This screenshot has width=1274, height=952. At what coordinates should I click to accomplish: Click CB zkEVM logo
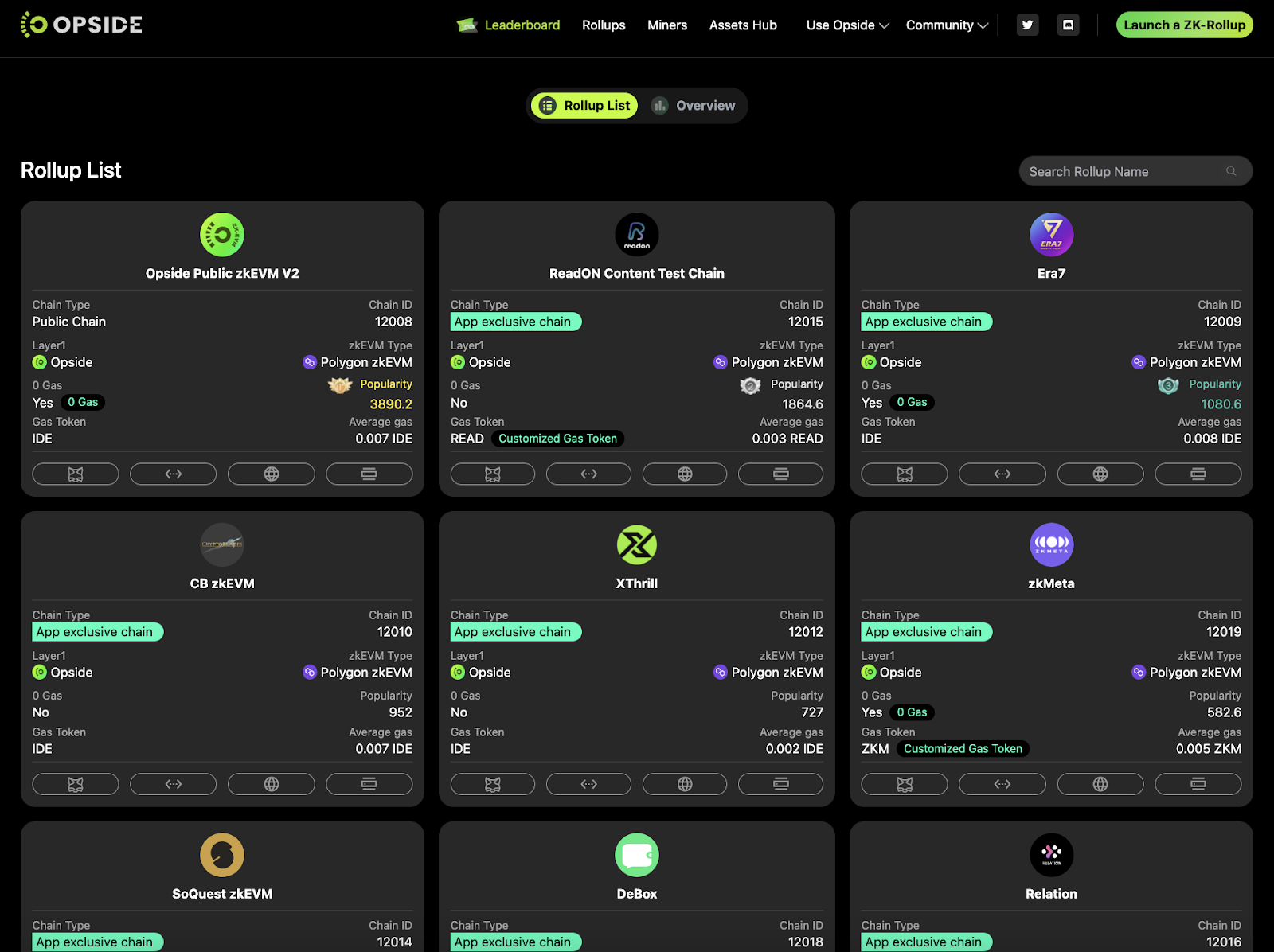[x=222, y=545]
